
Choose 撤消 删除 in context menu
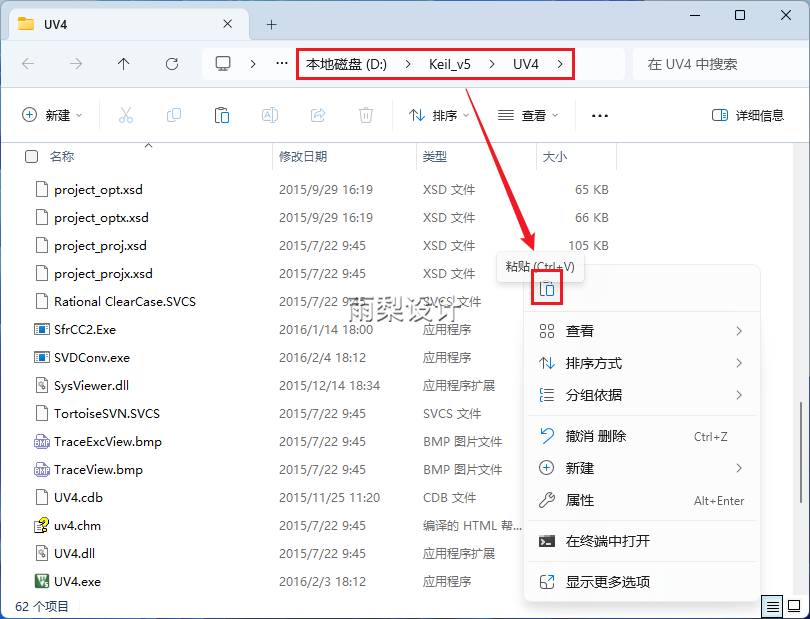tap(642, 436)
